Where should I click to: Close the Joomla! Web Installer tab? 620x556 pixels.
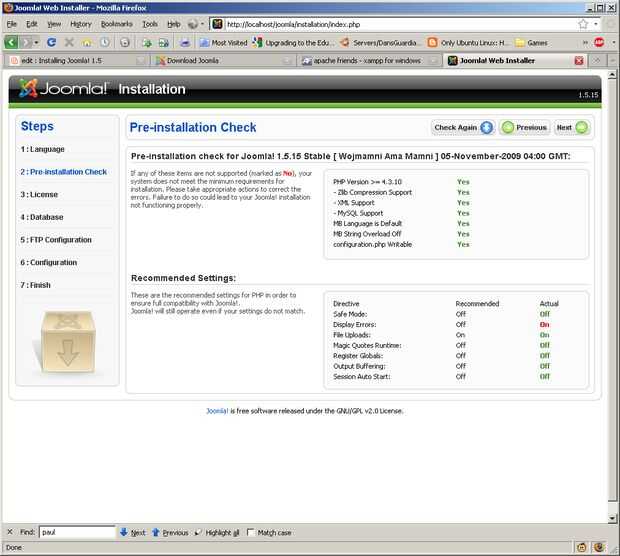click(579, 61)
